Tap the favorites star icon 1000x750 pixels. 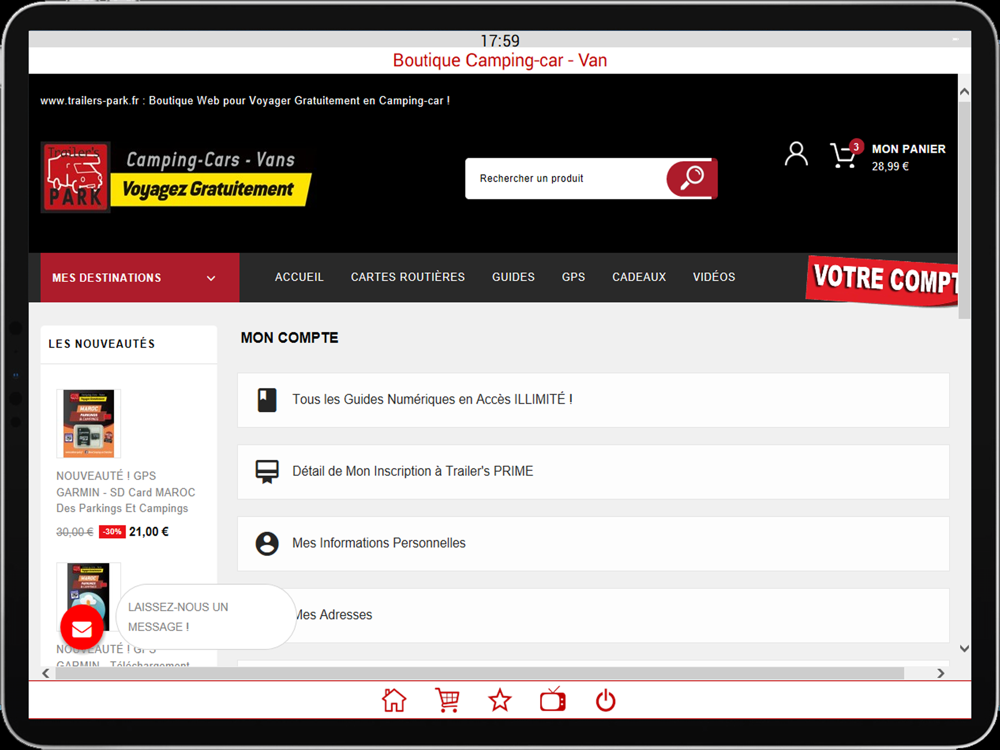click(500, 700)
